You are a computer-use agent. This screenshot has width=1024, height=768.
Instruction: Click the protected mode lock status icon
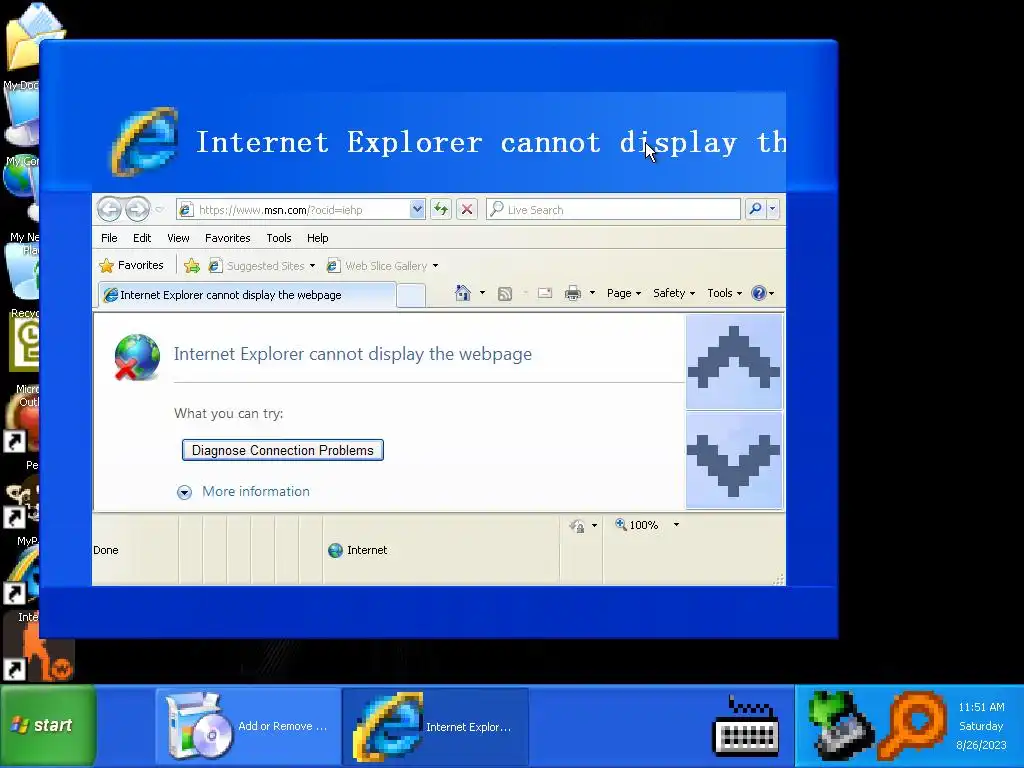pyautogui.click(x=577, y=526)
